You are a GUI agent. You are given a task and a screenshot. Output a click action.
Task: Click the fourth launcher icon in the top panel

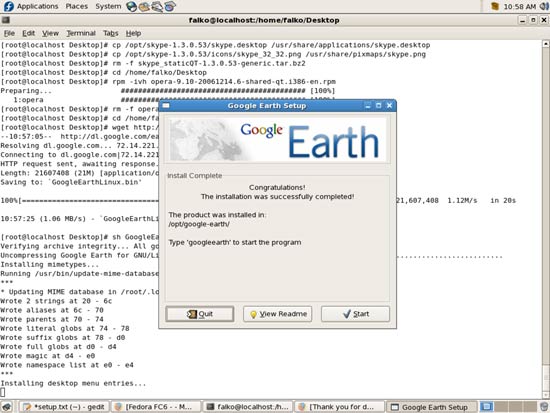tap(170, 6)
